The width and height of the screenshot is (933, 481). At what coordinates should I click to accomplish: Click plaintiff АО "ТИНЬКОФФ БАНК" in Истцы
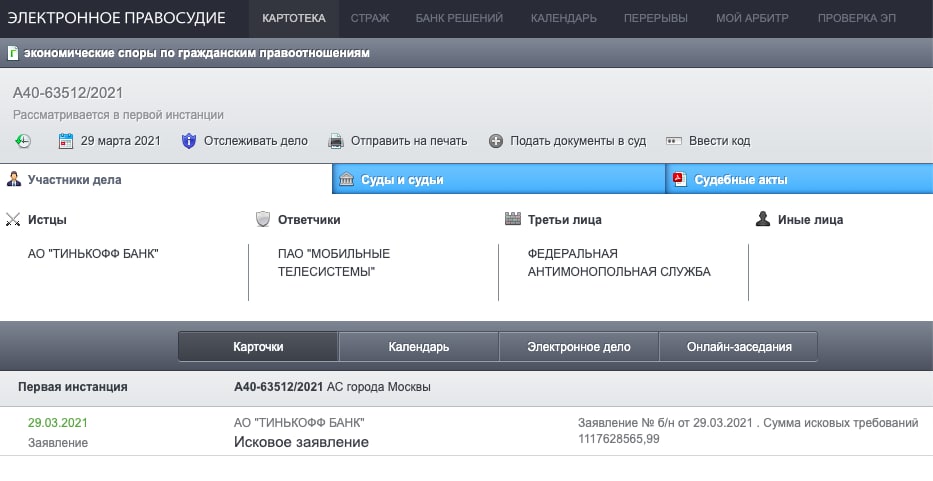pos(93,254)
